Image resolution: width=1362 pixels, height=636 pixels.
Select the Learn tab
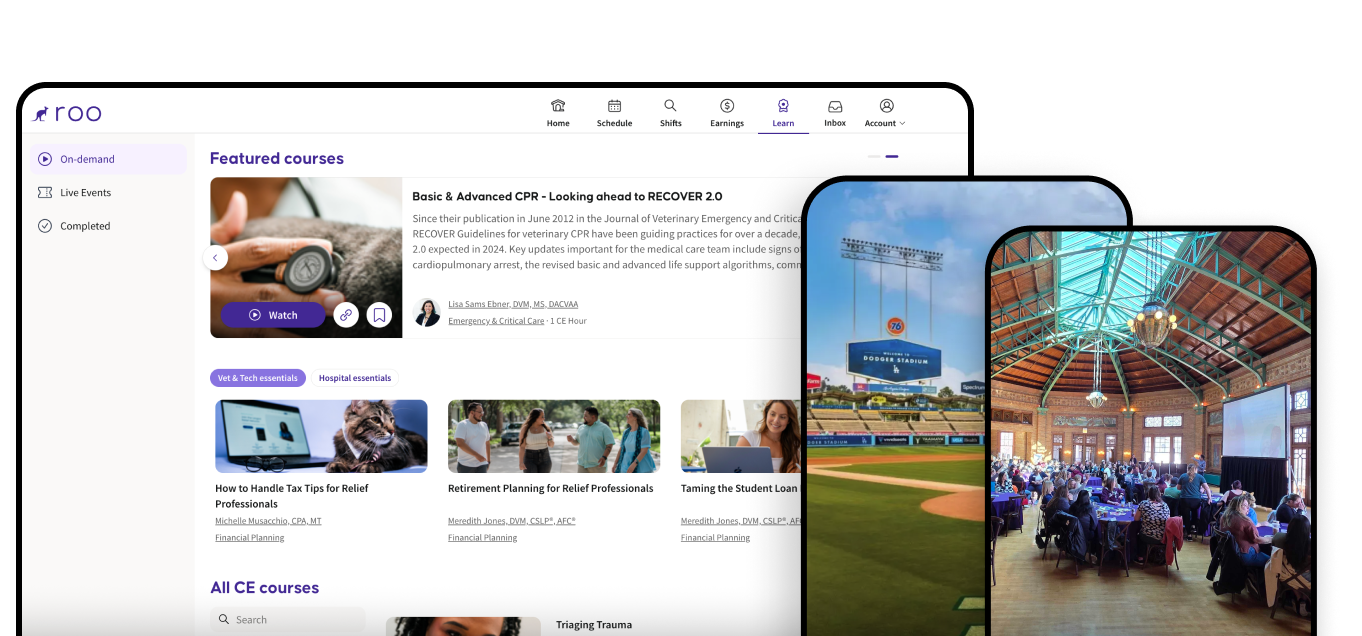783,113
